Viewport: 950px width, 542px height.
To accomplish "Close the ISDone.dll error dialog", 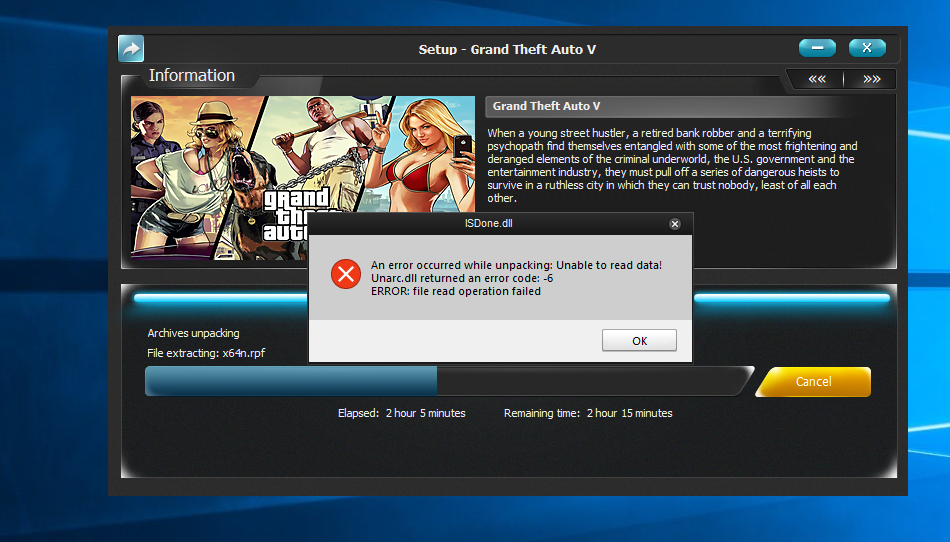I will coord(674,224).
